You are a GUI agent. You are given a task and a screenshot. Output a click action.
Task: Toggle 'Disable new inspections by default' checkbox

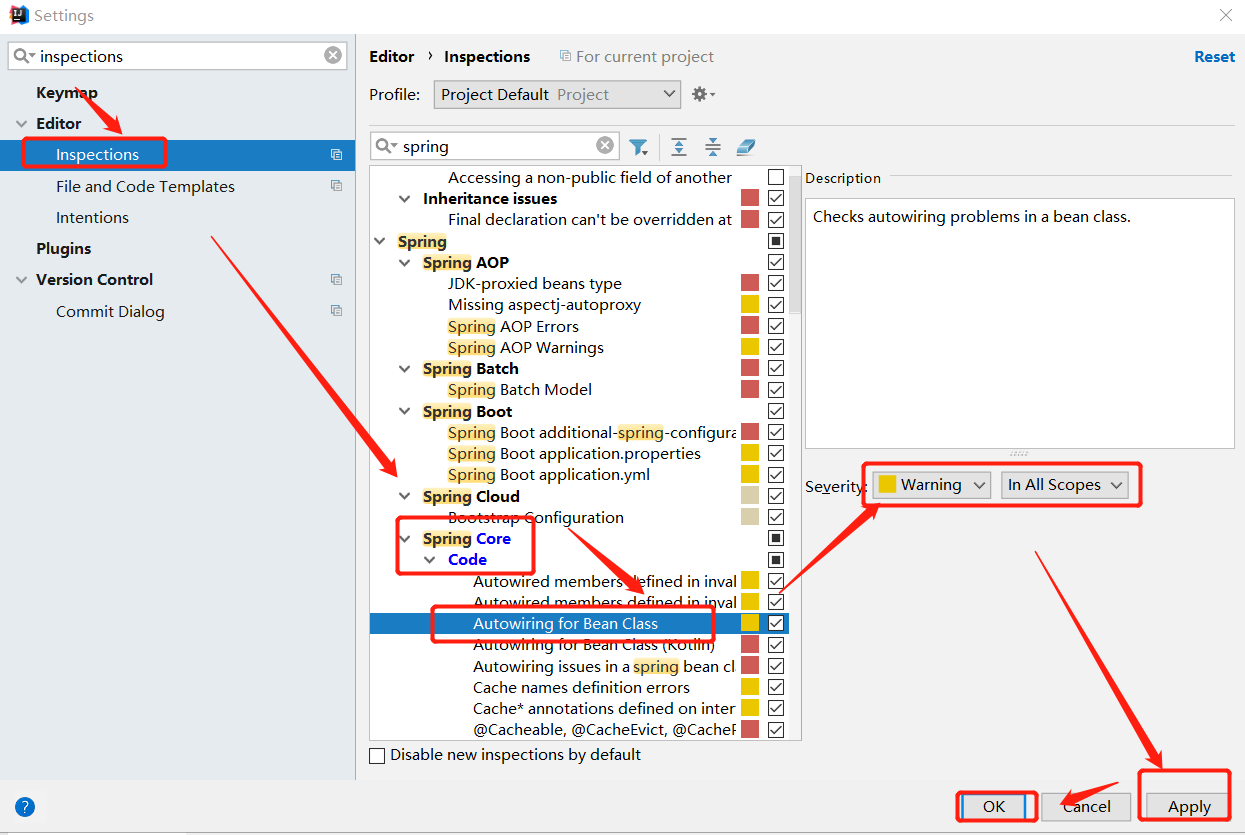(377, 756)
